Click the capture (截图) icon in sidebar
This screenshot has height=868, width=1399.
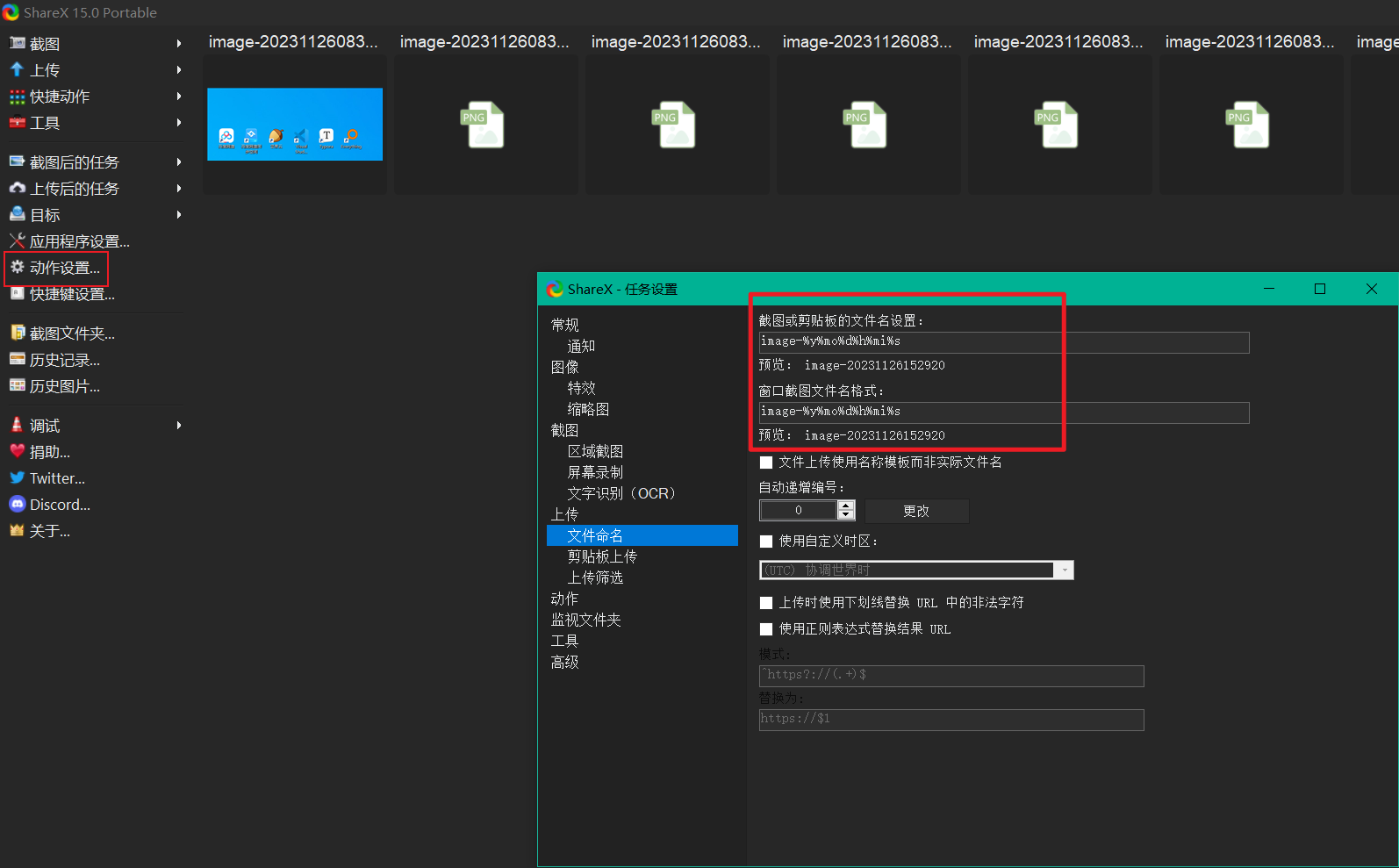coord(17,43)
